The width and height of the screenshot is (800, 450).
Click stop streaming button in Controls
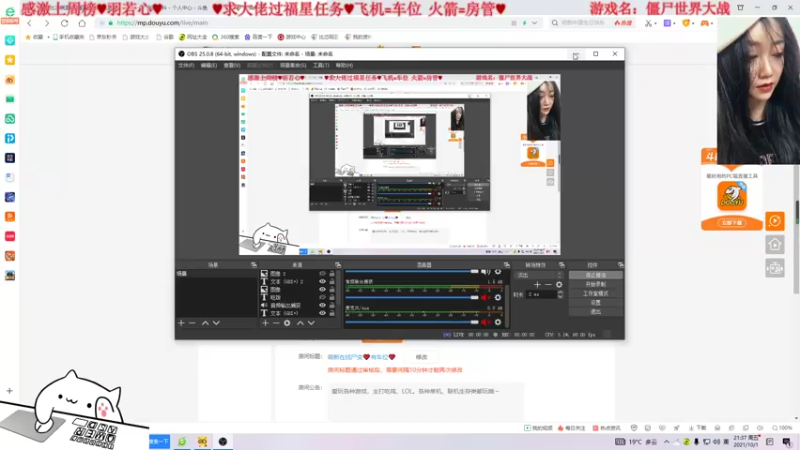(x=595, y=275)
